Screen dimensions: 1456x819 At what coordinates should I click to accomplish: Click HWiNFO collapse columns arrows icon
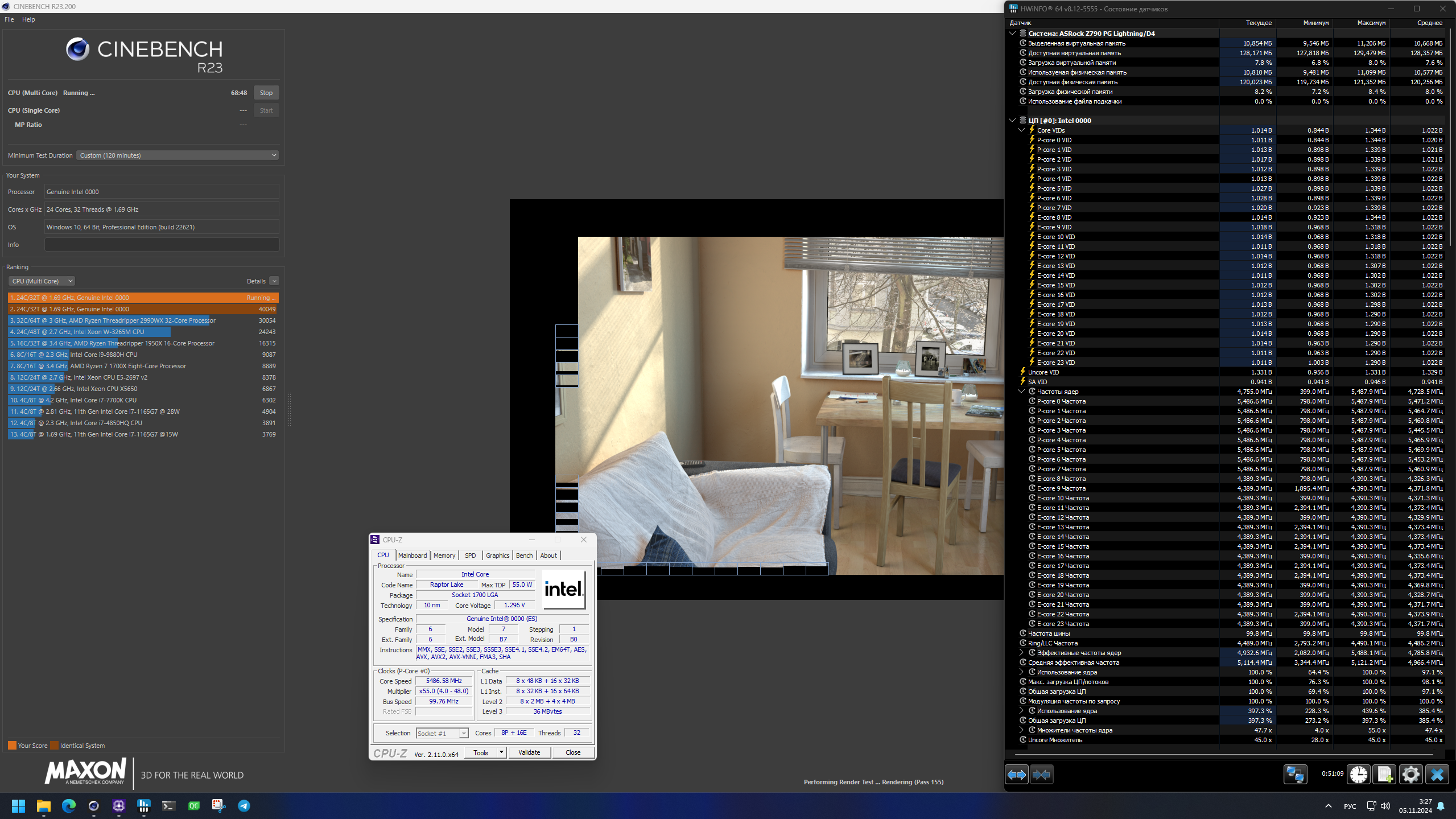coord(1041,775)
